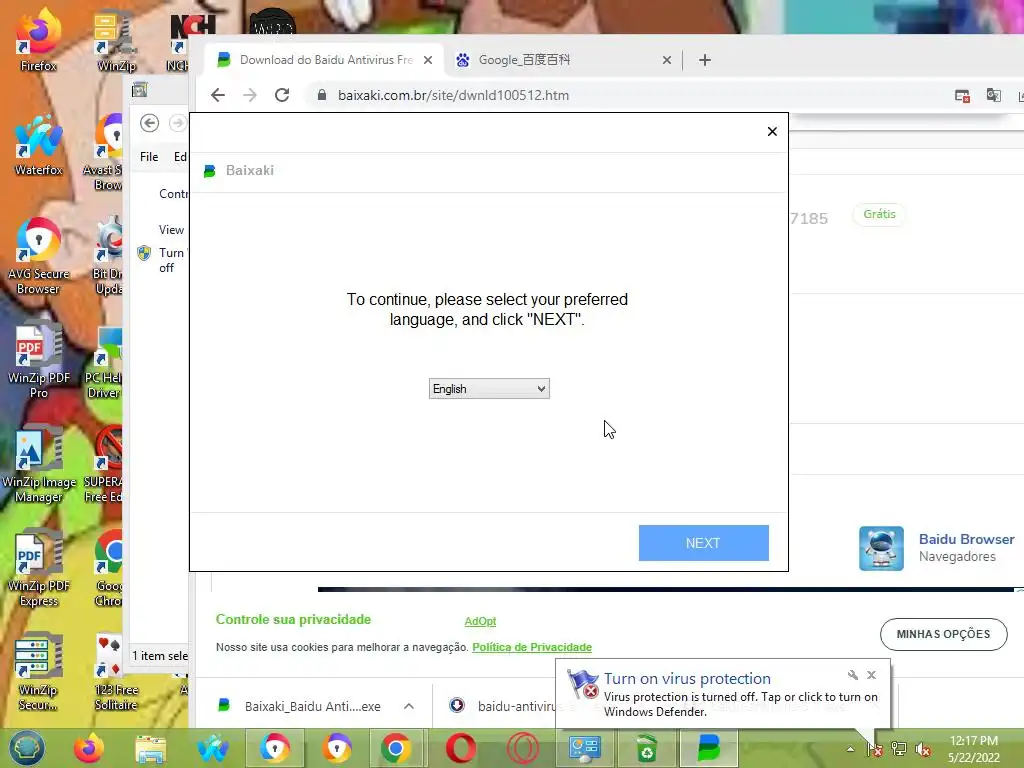Open notification settings wrench icon
Image resolution: width=1024 pixels, height=768 pixels.
tap(853, 675)
